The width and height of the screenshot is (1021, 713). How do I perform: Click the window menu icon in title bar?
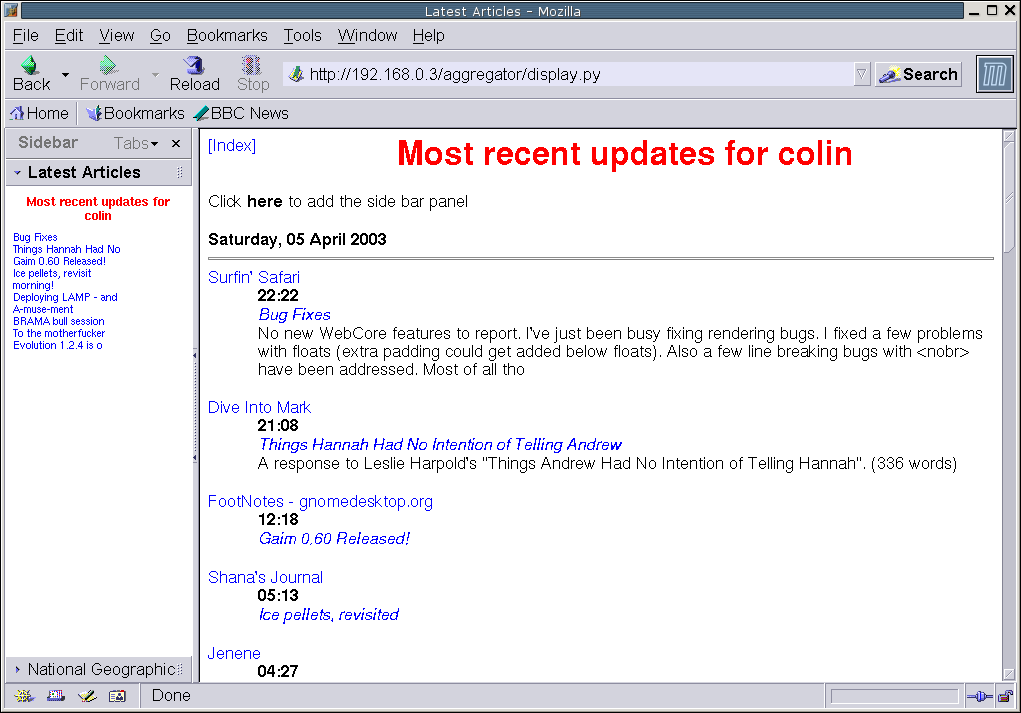tap(11, 10)
